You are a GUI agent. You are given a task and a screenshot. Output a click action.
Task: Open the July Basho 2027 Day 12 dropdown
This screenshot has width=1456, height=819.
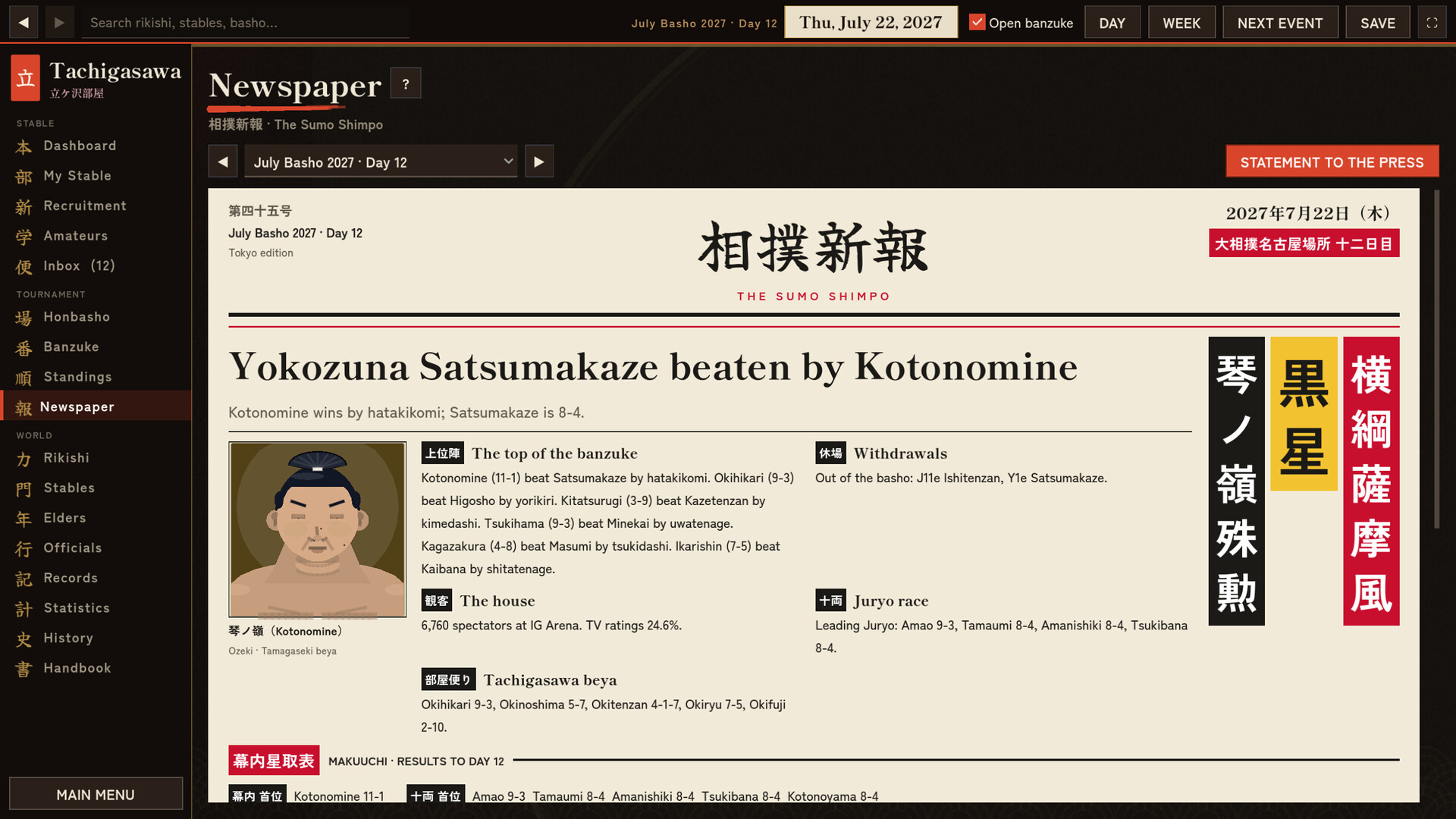pos(381,162)
